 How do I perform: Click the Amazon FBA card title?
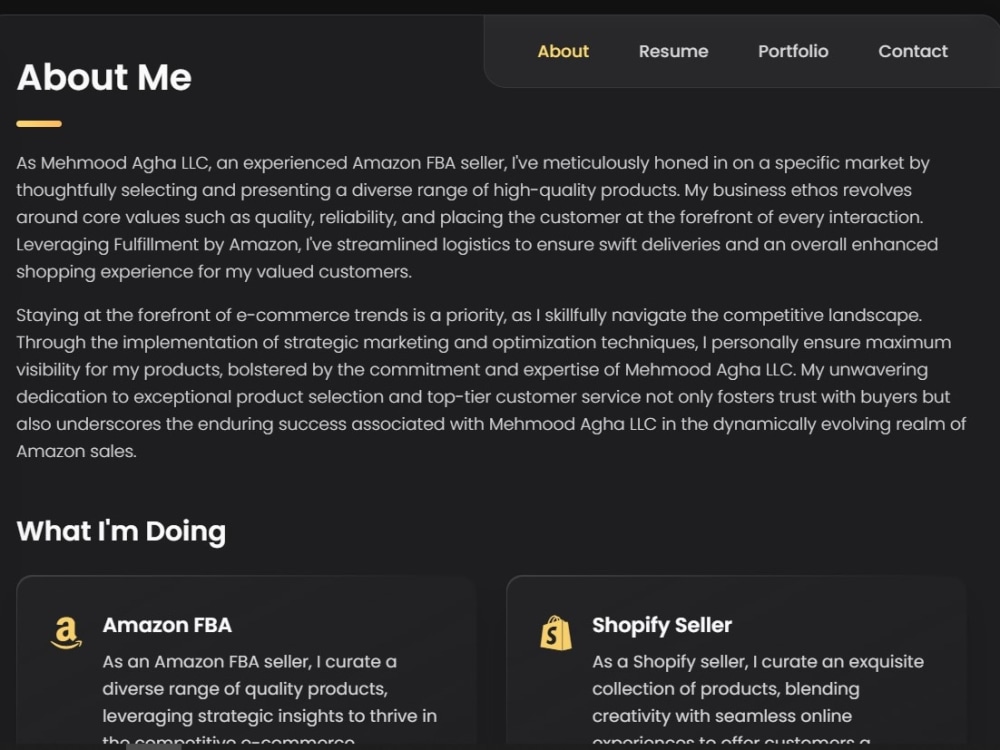[x=167, y=625]
